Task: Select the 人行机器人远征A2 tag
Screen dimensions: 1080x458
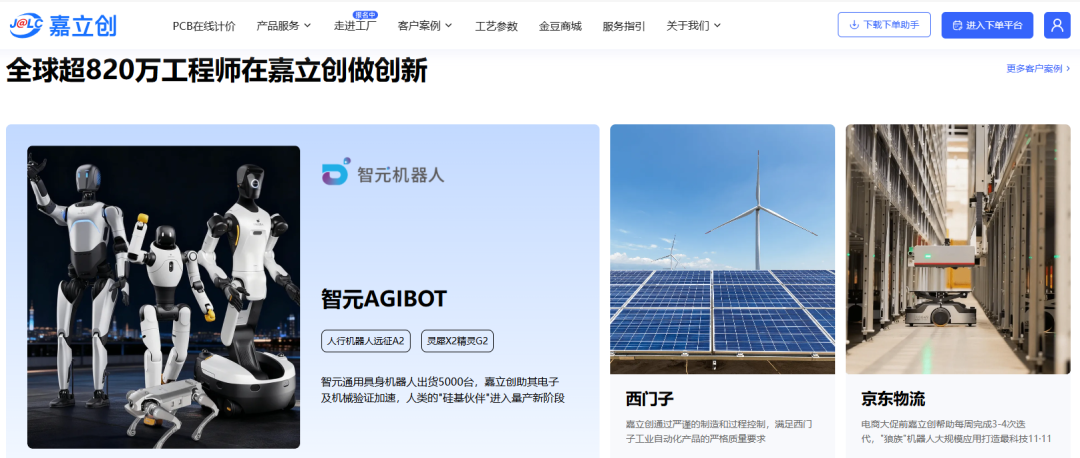Action: click(366, 341)
